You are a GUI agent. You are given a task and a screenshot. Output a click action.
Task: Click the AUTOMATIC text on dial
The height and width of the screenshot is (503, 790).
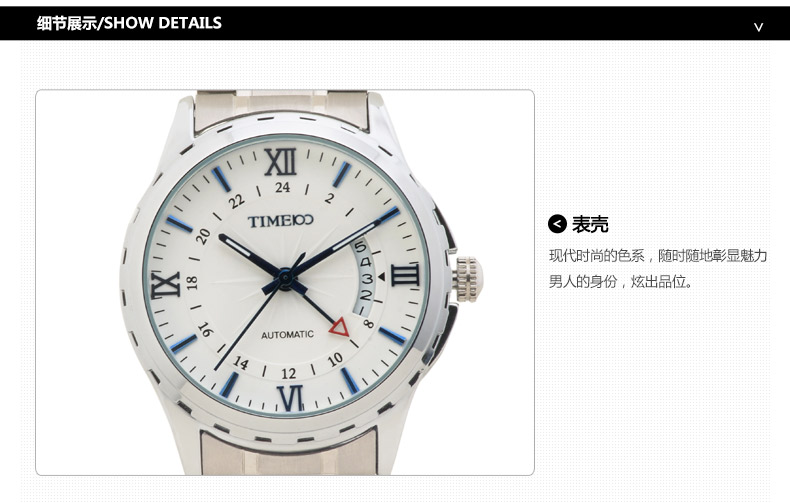click(x=287, y=335)
